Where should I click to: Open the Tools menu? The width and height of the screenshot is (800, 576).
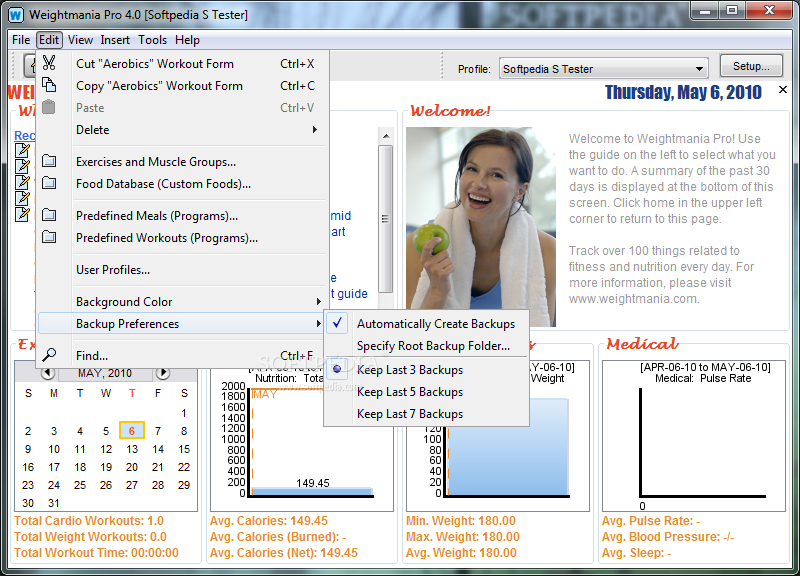click(x=152, y=40)
